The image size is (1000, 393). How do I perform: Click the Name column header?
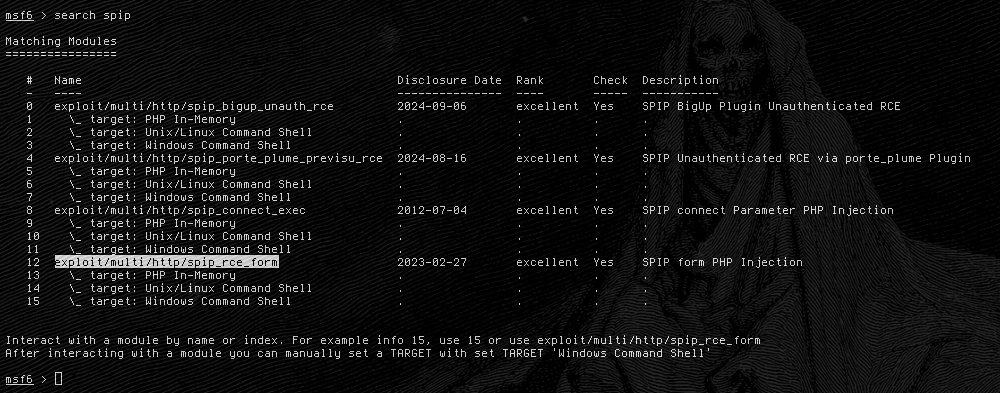point(68,80)
